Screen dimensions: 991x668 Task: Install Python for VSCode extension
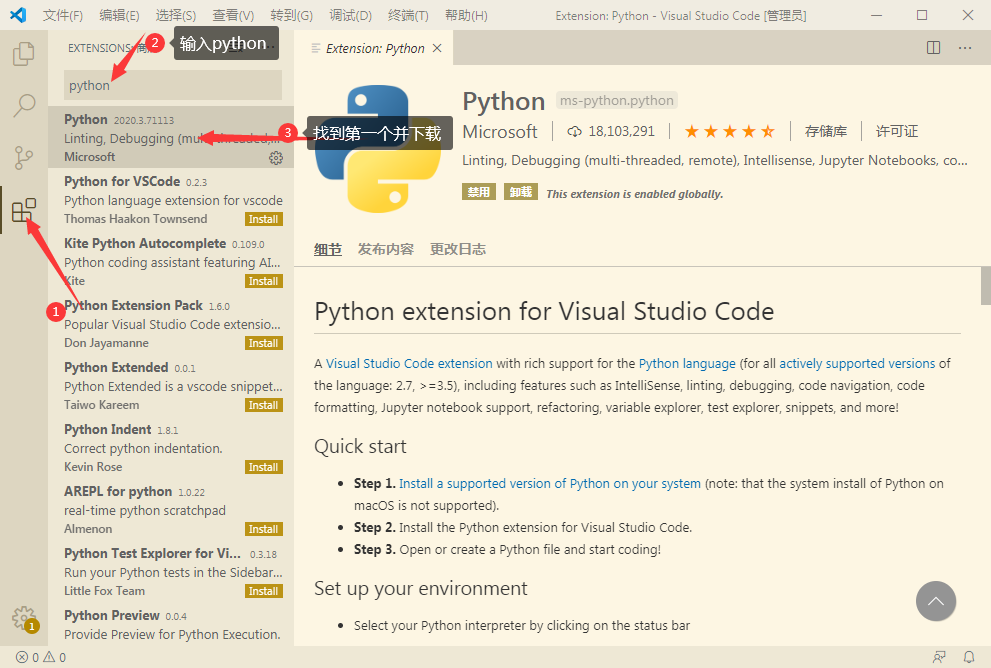tap(264, 219)
